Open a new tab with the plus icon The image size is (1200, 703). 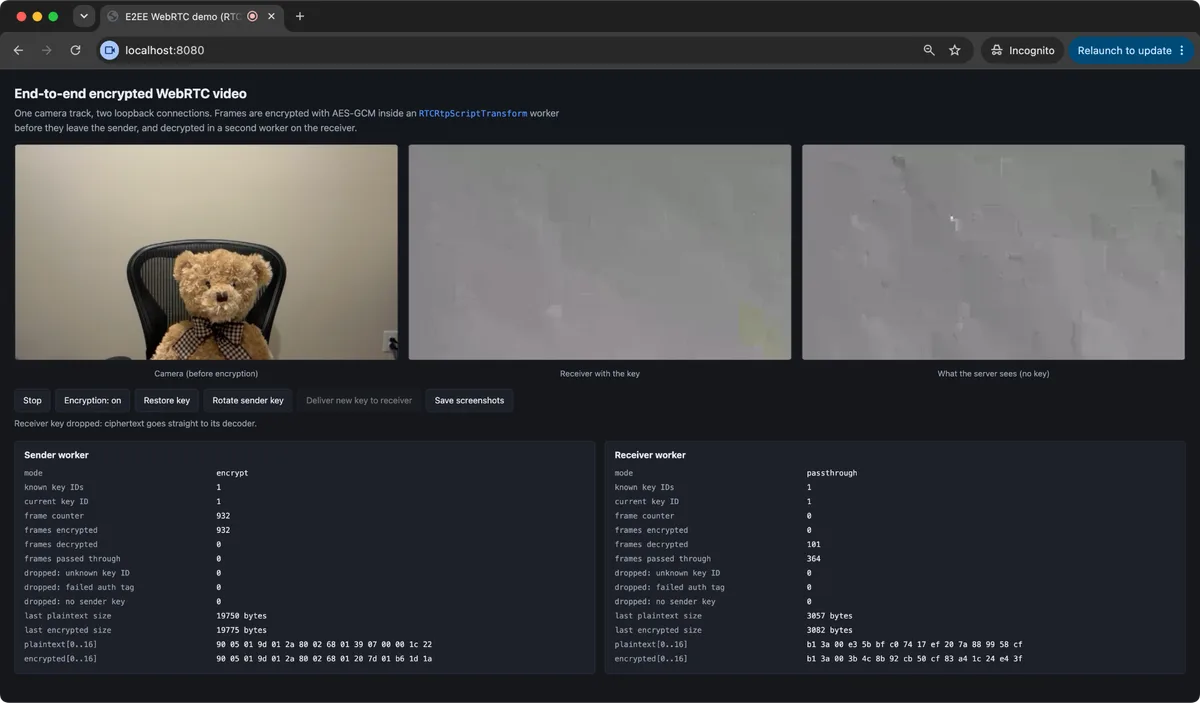point(300,16)
